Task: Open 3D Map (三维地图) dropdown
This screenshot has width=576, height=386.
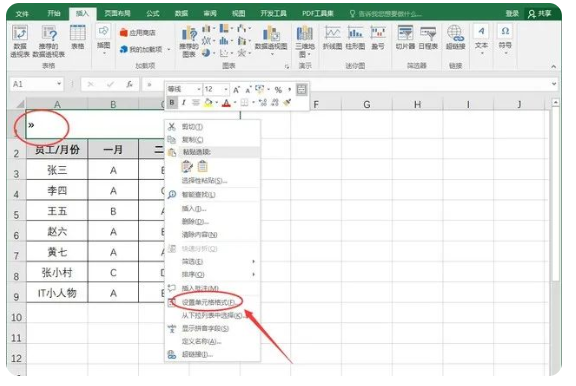Action: (x=305, y=41)
